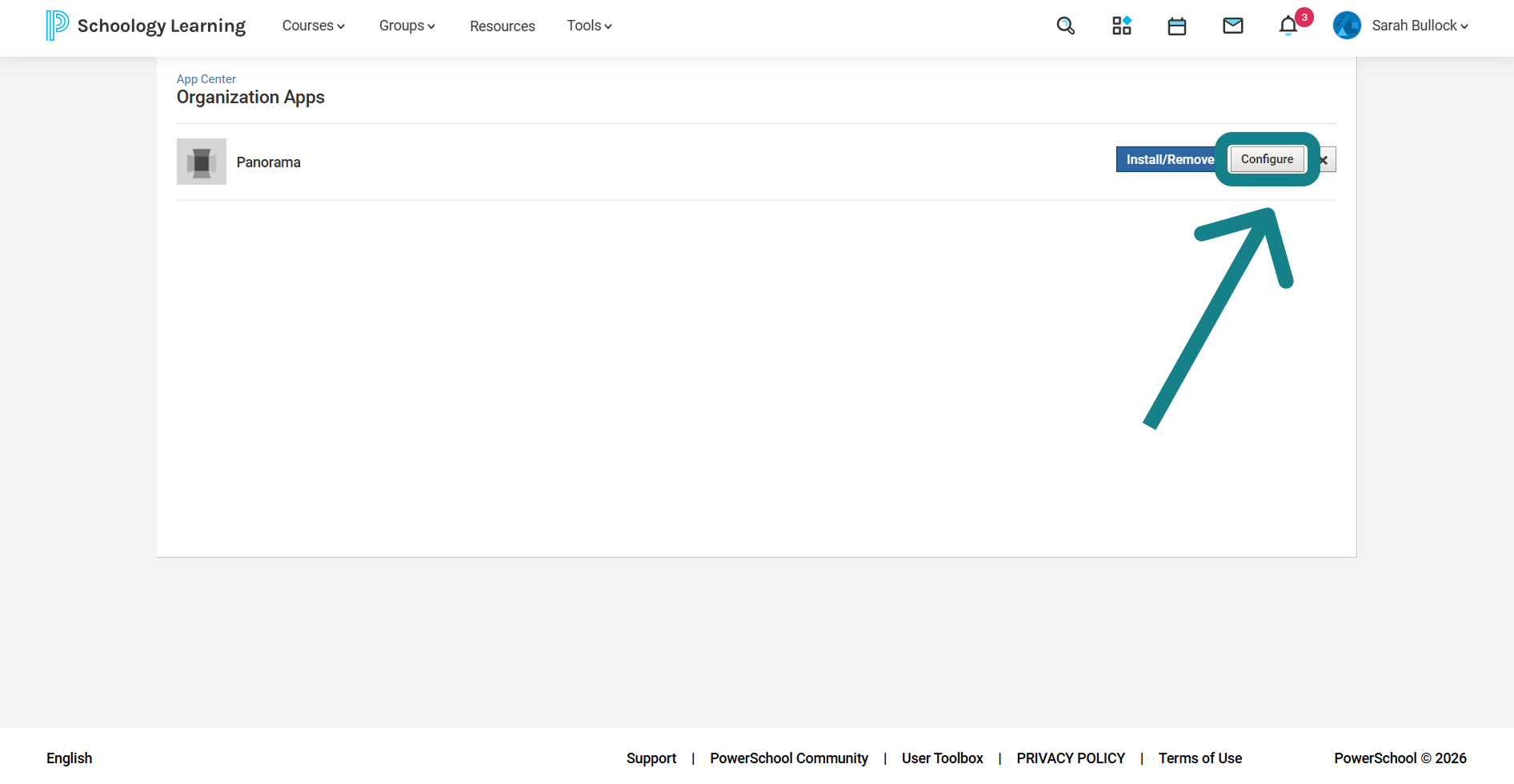The width and height of the screenshot is (1514, 784).
Task: Open the Support footer link
Action: (651, 758)
